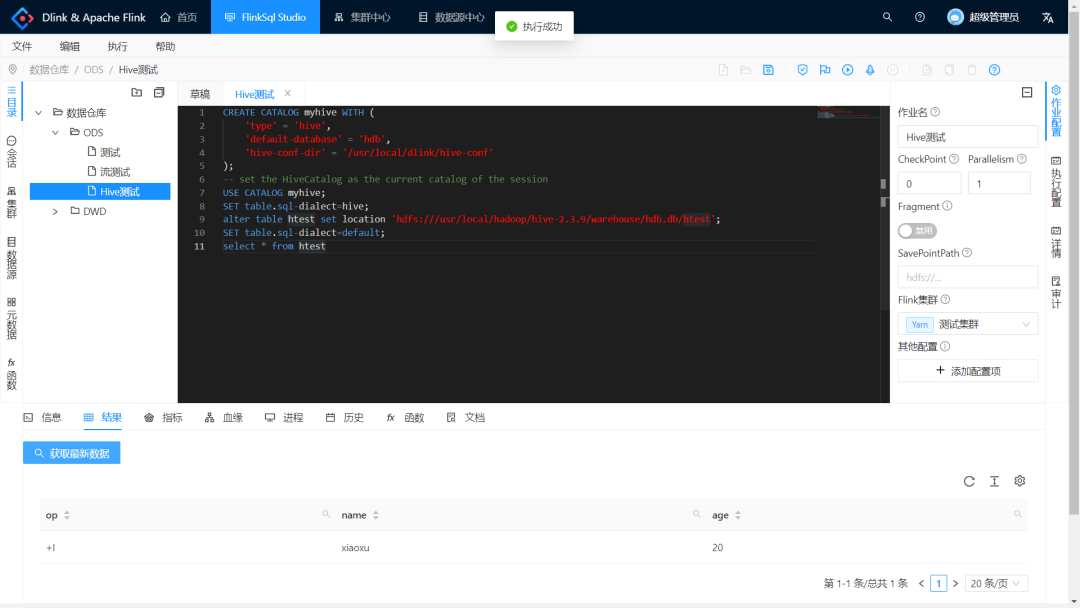
Task: Click the 添加配置项 button
Action: 968,370
